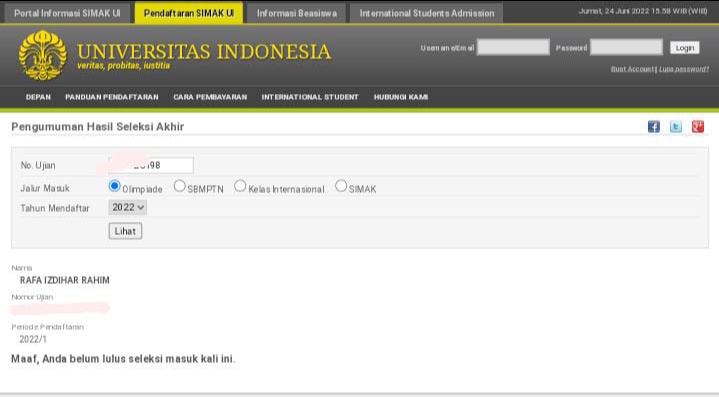Share page on Google Plus icon
Image resolution: width=719 pixels, height=397 pixels.
click(697, 127)
